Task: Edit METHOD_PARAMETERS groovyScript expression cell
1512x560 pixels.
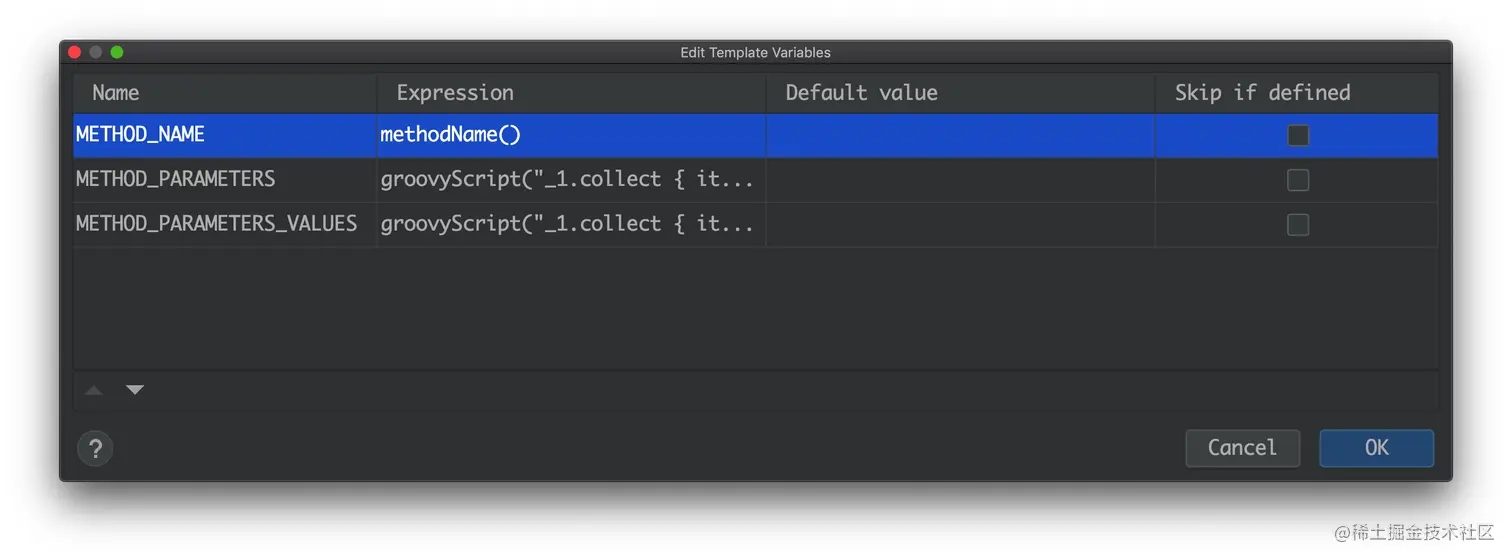Action: click(571, 180)
